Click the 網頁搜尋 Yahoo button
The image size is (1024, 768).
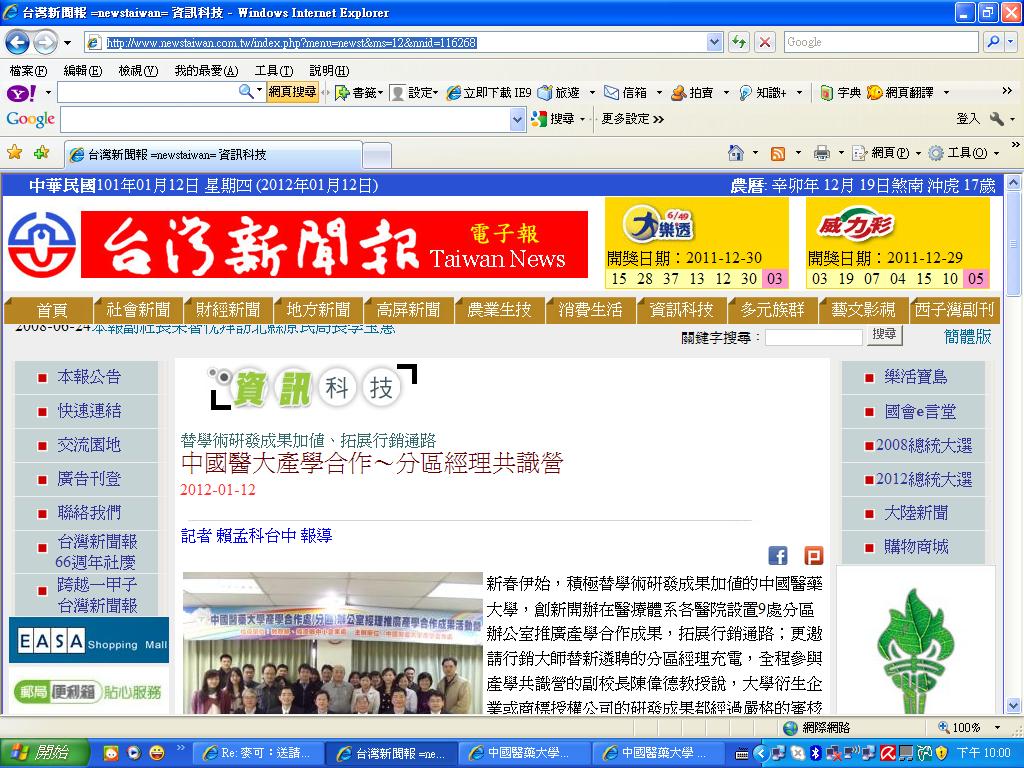click(x=293, y=92)
